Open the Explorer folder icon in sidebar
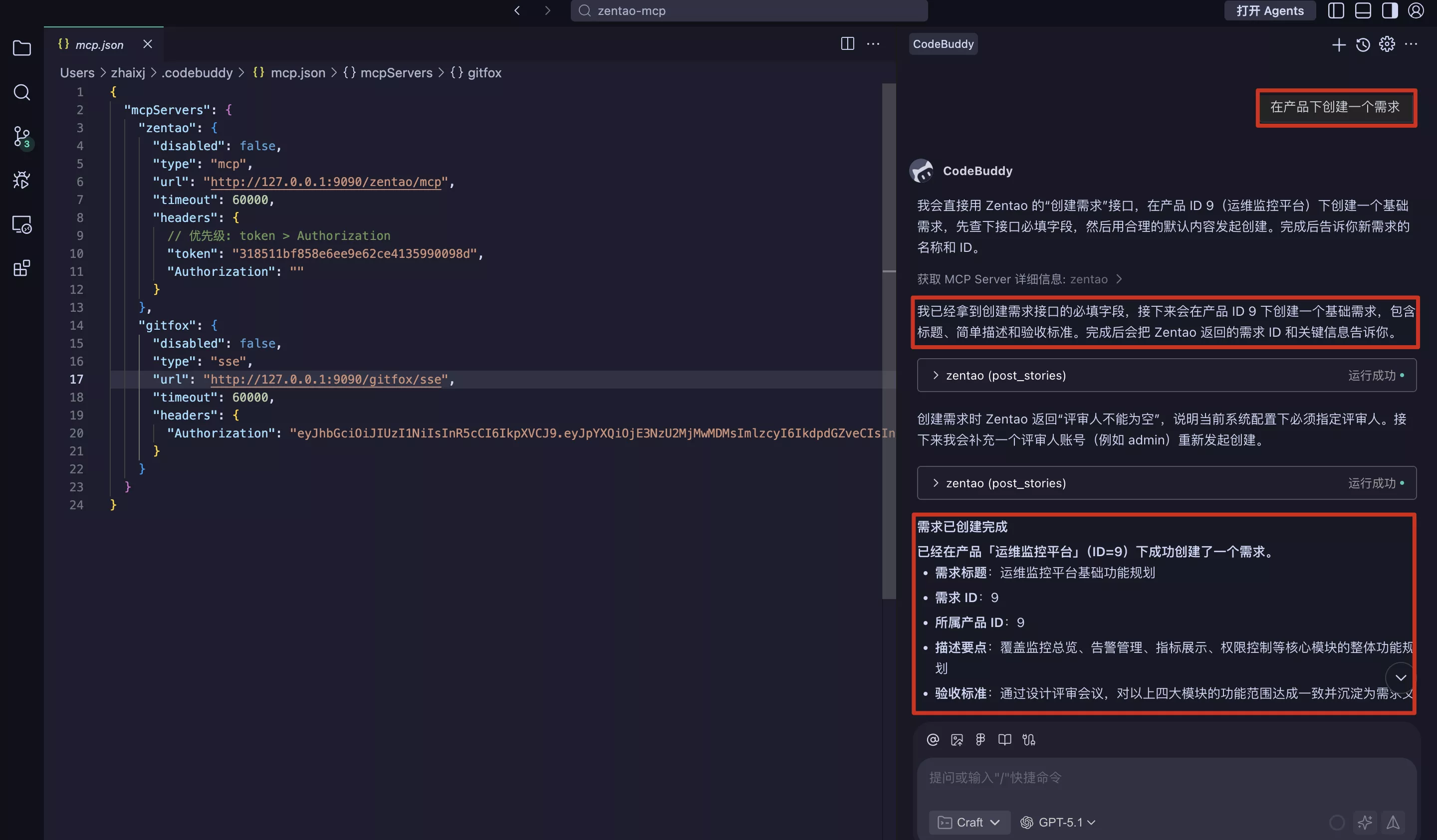The width and height of the screenshot is (1437, 840). pos(21,48)
